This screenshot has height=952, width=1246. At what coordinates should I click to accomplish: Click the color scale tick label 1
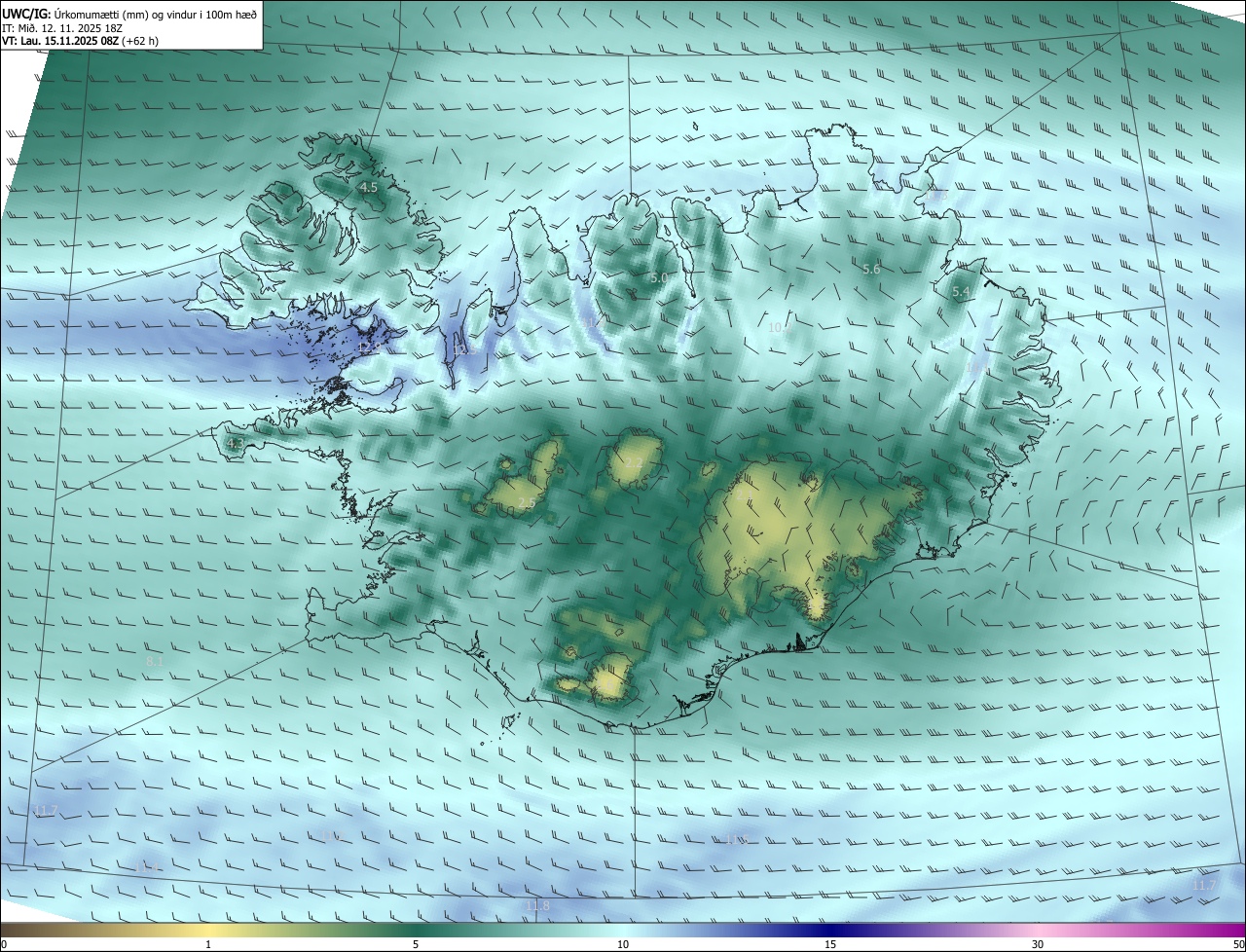[208, 944]
